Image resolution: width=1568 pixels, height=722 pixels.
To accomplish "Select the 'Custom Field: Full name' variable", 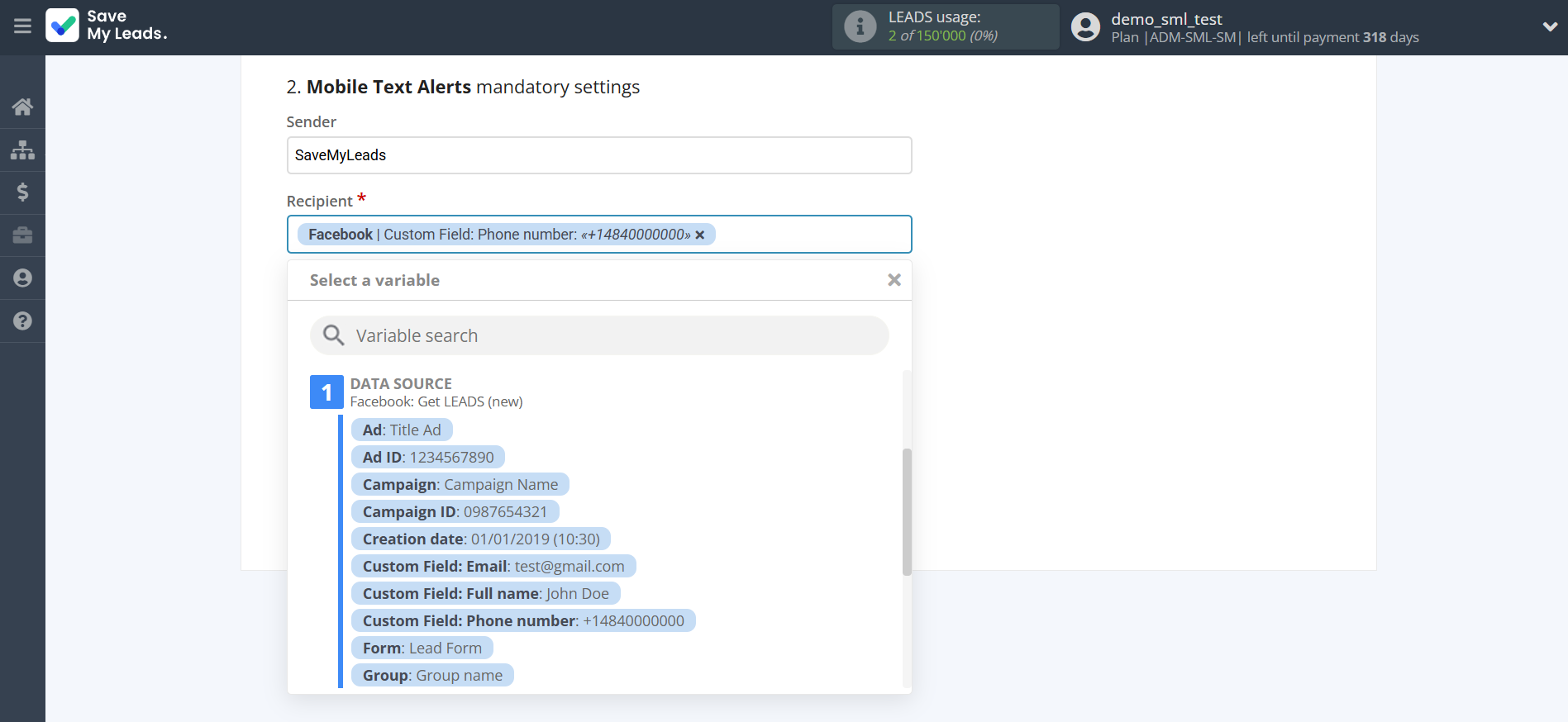I will coord(486,593).
